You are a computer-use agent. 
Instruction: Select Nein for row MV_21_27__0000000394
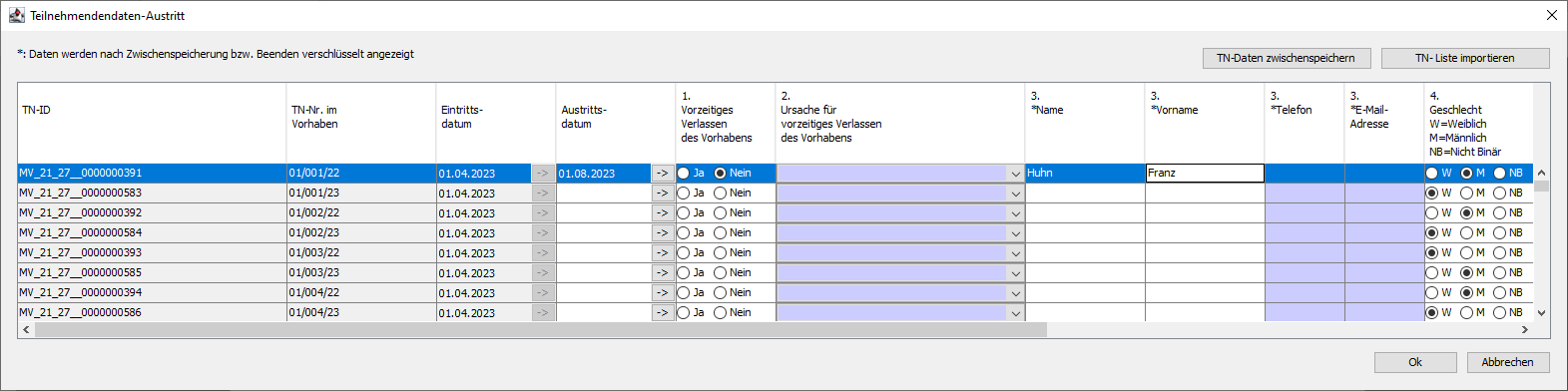click(720, 292)
